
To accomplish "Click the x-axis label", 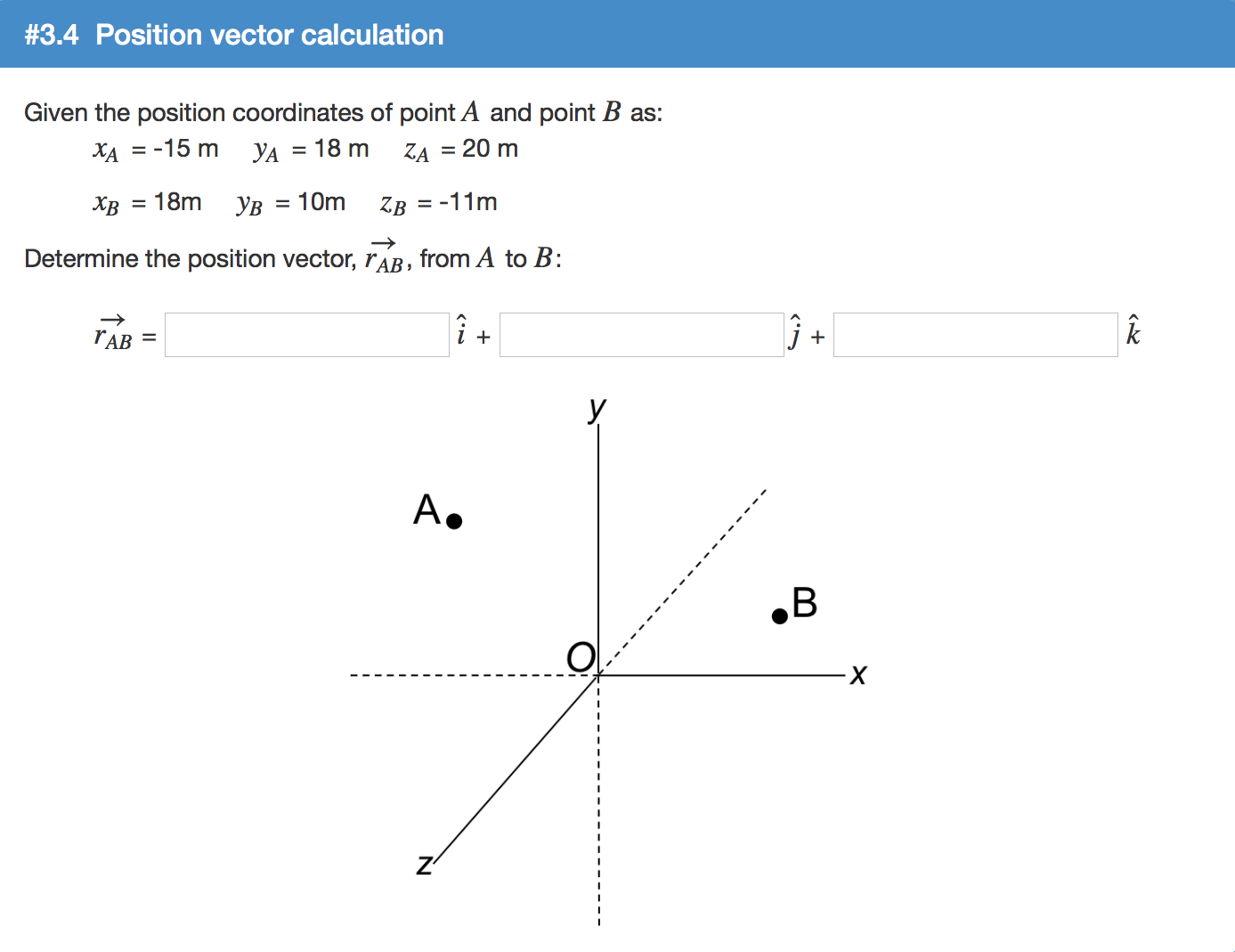I will (x=858, y=675).
